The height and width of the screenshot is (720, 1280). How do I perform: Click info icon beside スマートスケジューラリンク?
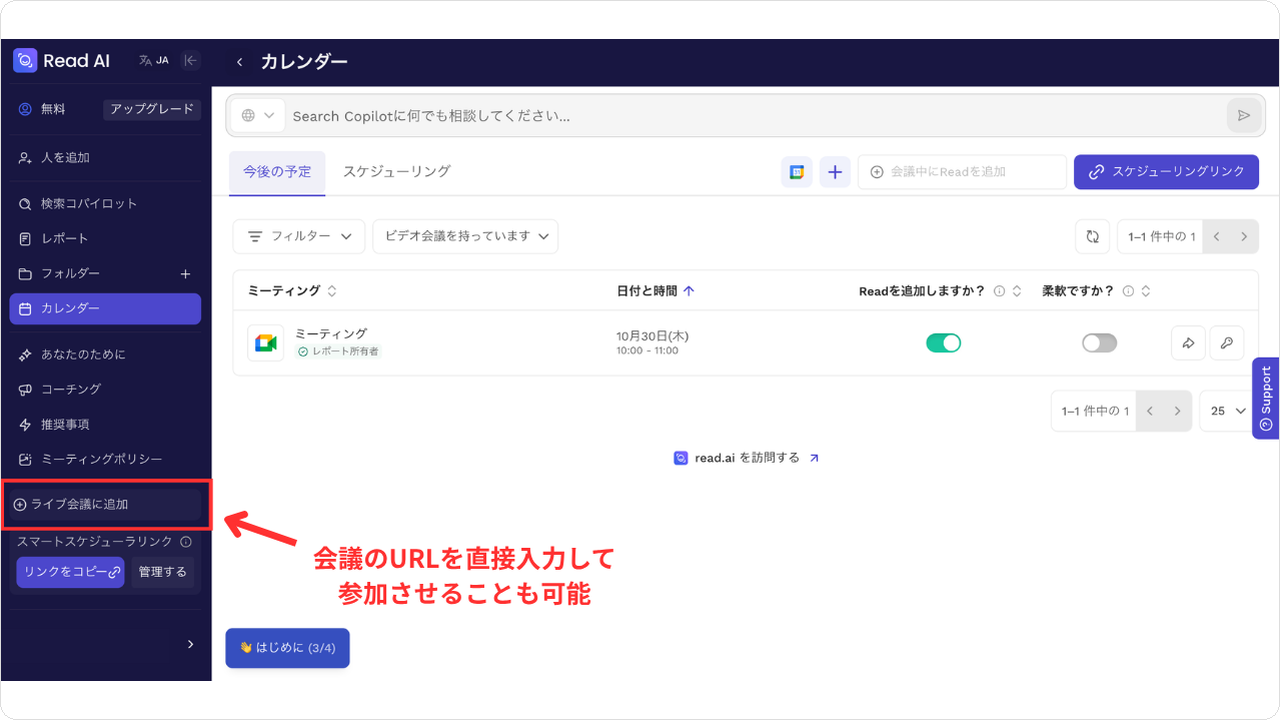pos(186,542)
